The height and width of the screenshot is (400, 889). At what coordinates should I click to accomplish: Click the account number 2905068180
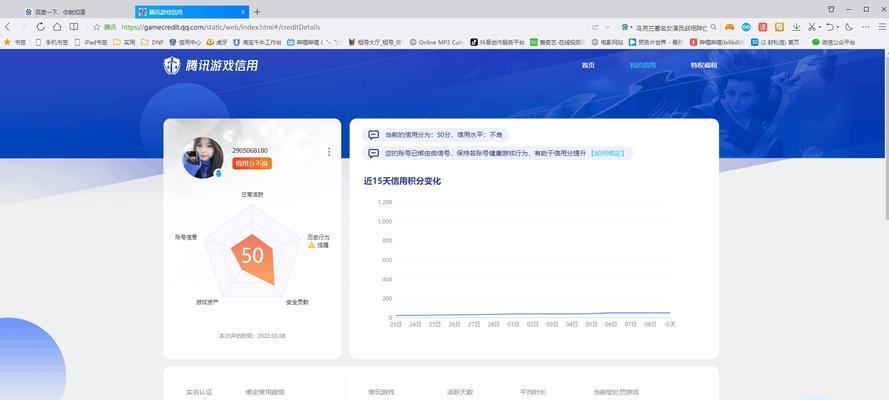click(250, 150)
